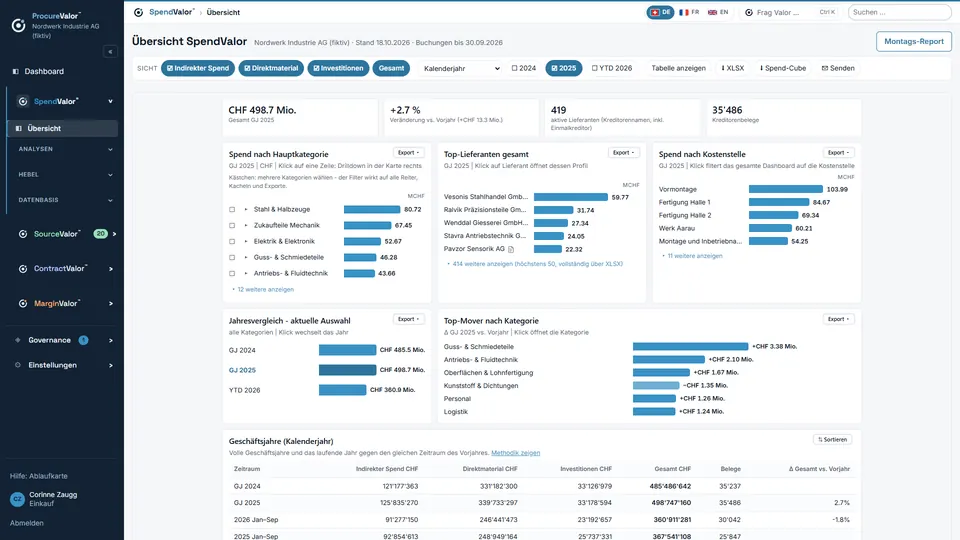Tick checkbox for Zukaufteile Mechanik
The image size is (960, 540).
pos(232,225)
